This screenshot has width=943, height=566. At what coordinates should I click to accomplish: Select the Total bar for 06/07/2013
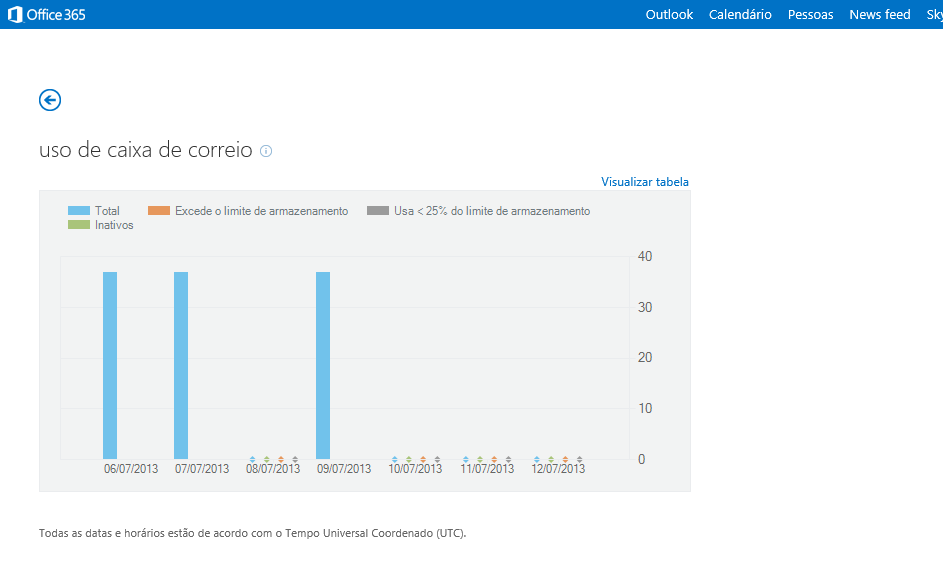pos(110,365)
